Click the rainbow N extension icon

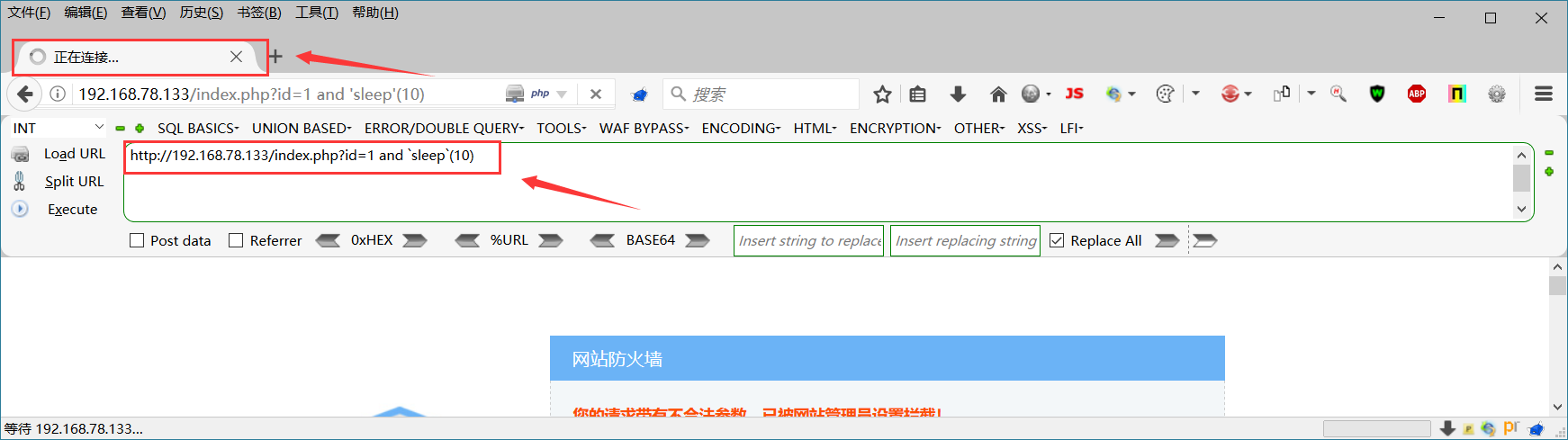pos(1457,94)
